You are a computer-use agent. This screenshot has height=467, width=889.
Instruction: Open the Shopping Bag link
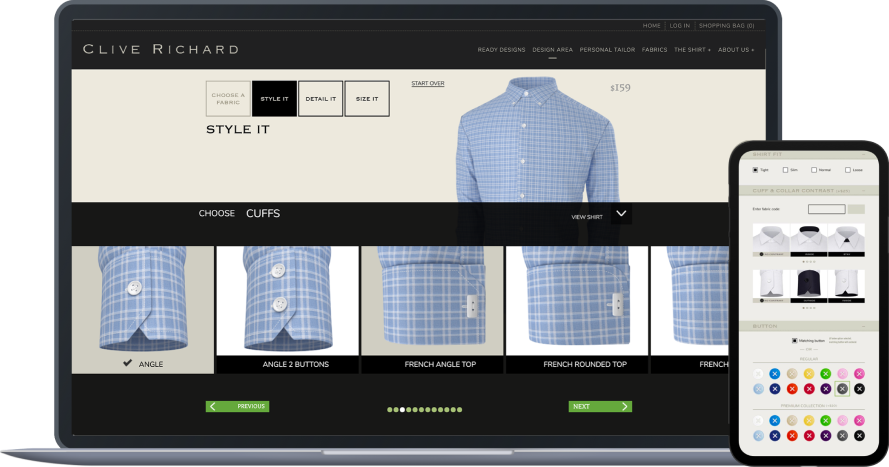click(x=726, y=25)
